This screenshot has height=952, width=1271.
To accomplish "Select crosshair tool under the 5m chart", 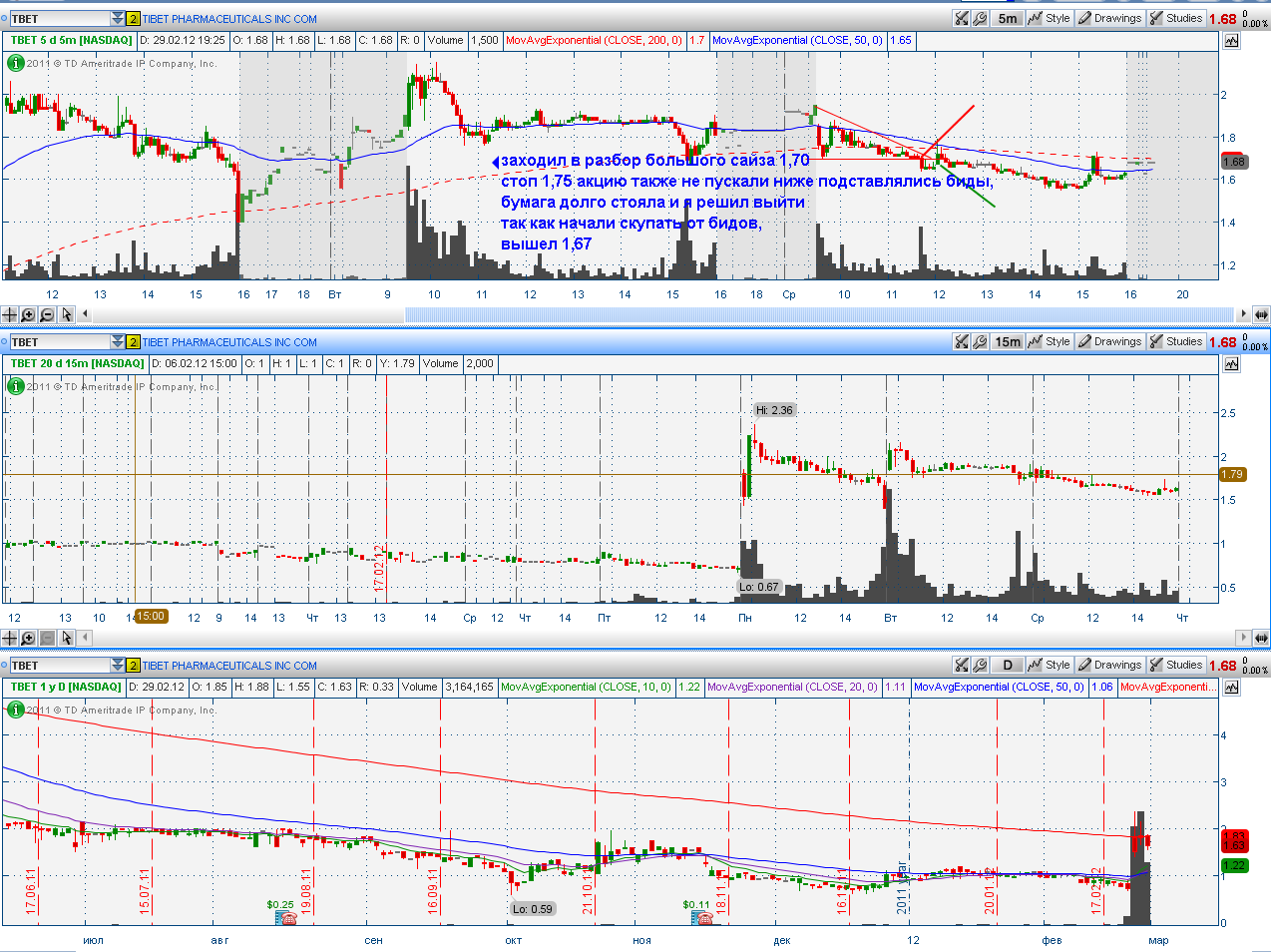I will [x=10, y=314].
